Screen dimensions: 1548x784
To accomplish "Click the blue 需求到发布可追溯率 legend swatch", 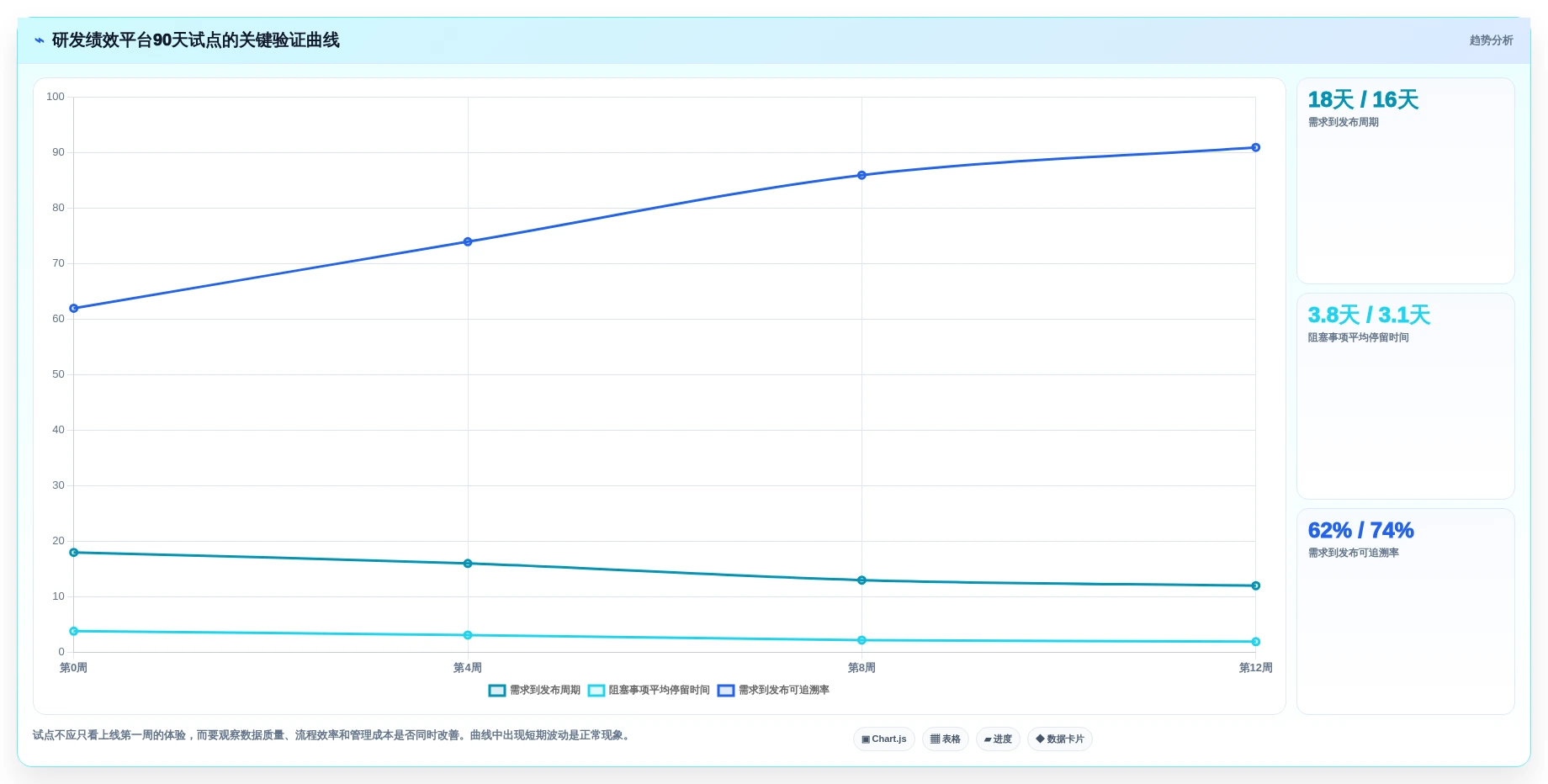I will click(x=726, y=691).
